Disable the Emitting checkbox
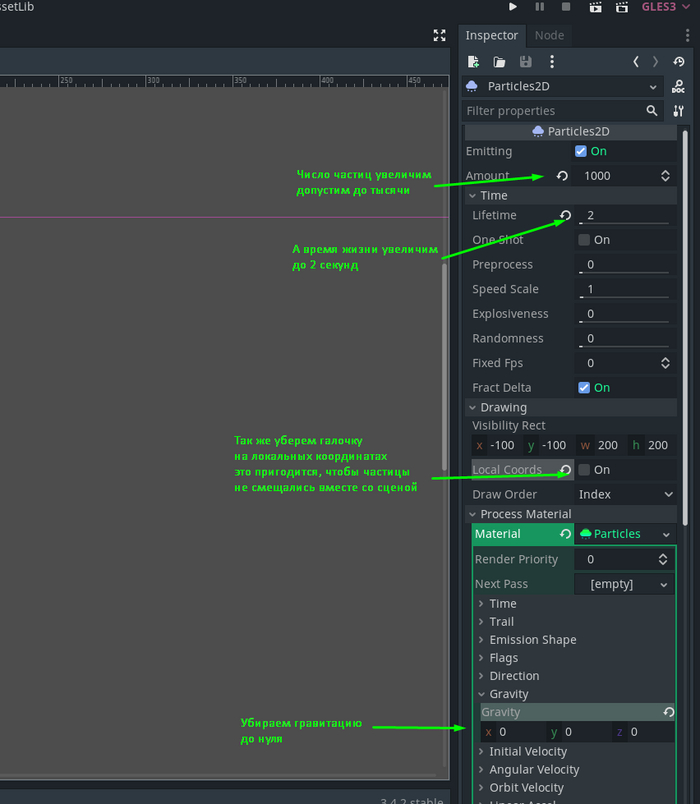The width and height of the screenshot is (700, 804). [581, 152]
